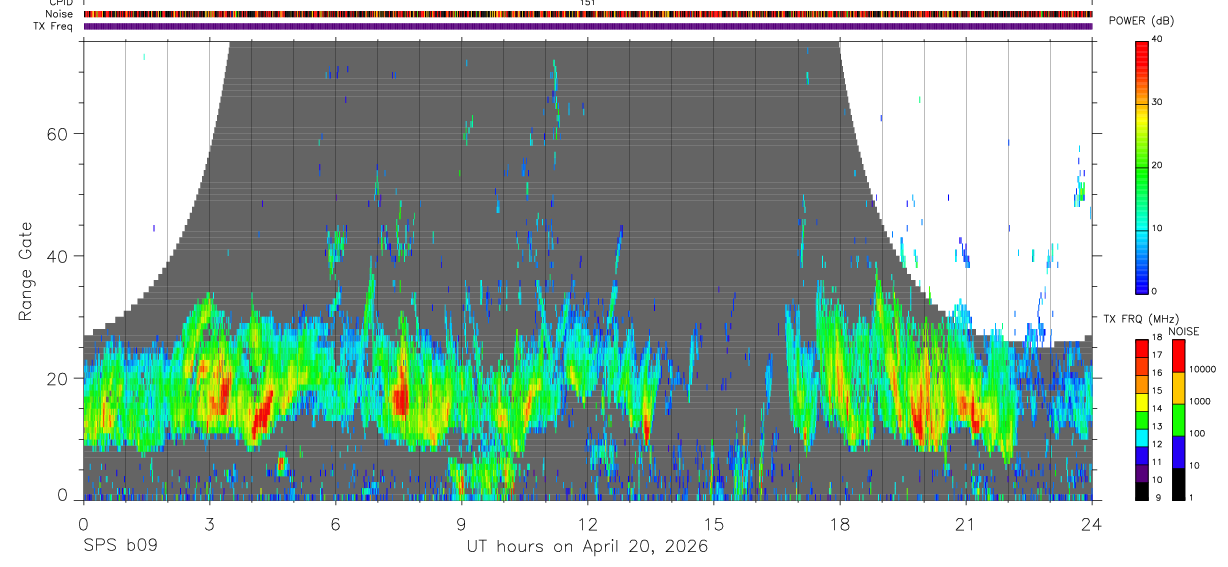Click the Range Gate axis tick label '20'
The image size is (1228, 567).
[x=57, y=378]
